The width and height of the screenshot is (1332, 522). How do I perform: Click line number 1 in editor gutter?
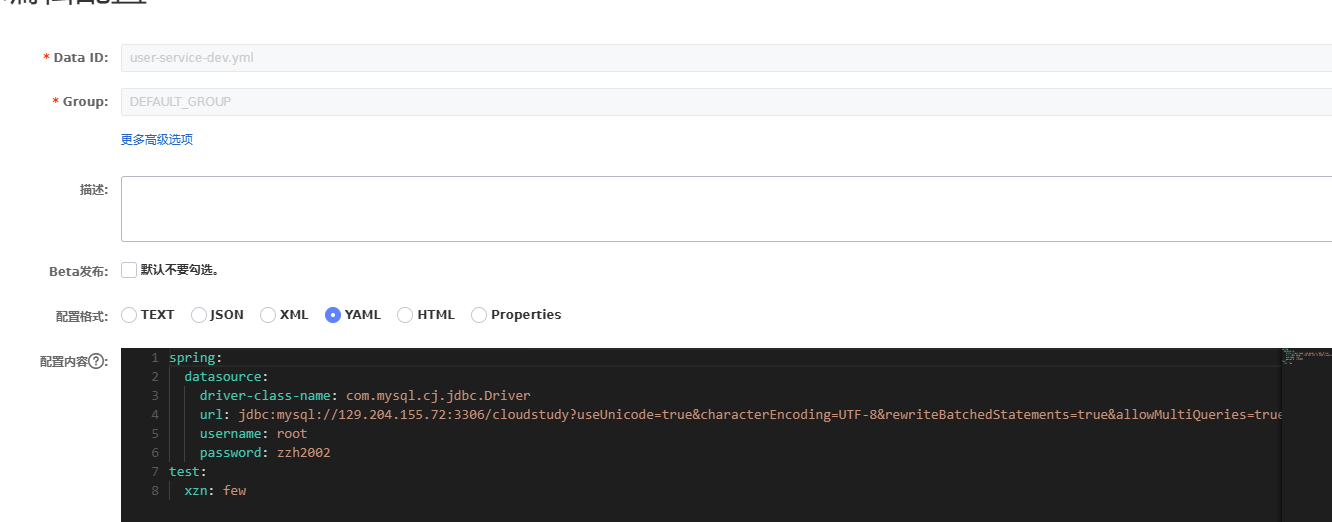pyautogui.click(x=155, y=358)
